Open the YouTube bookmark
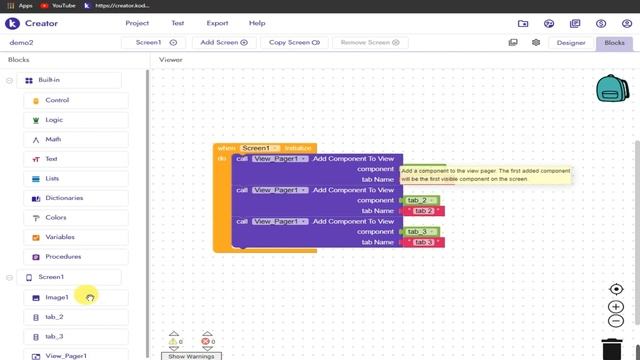This screenshot has height=360, width=640. point(58,6)
